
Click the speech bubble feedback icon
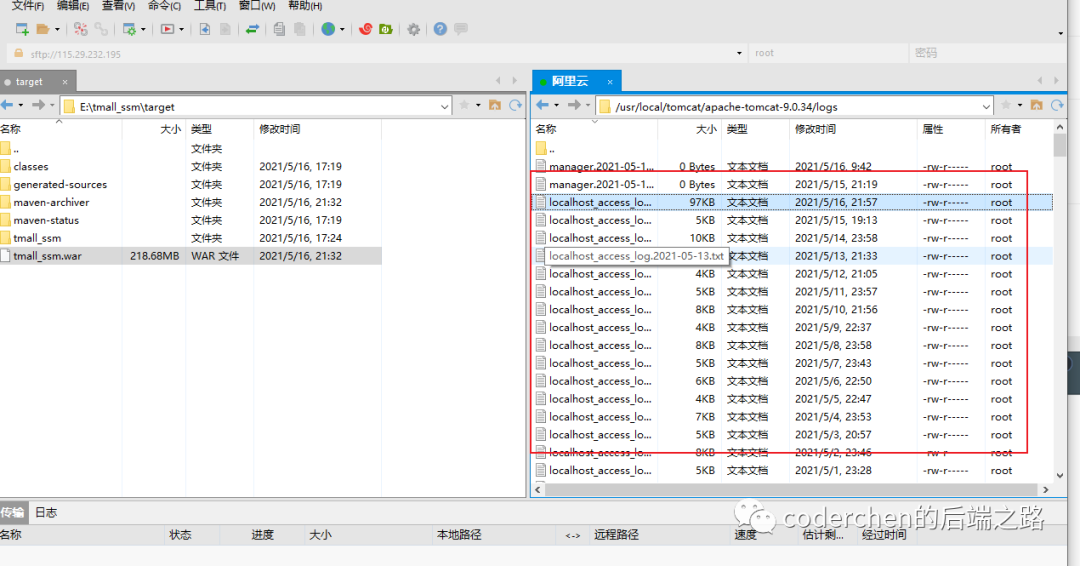pos(461,29)
